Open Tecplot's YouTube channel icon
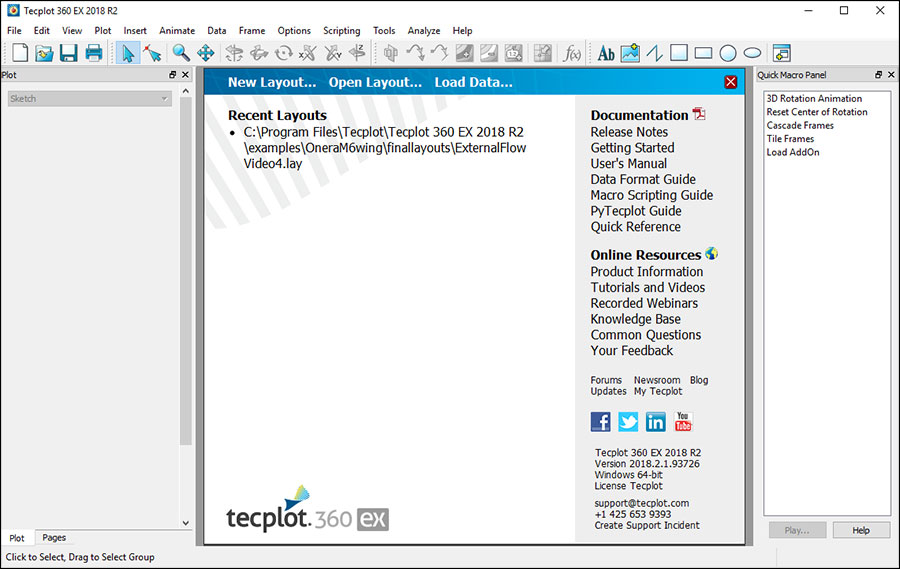The height and width of the screenshot is (569, 900). (683, 421)
